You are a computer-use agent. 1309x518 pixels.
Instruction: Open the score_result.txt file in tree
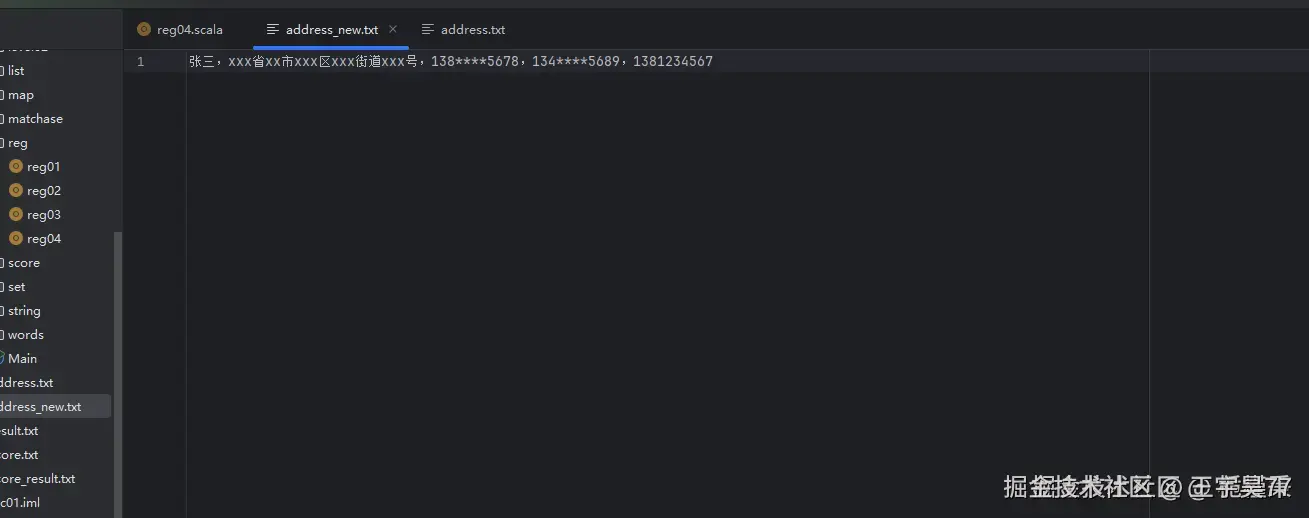[x=38, y=479]
